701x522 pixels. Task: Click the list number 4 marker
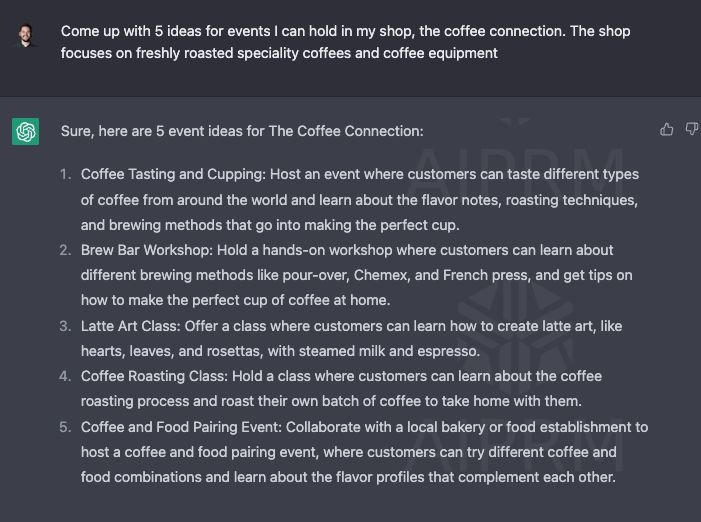point(65,376)
